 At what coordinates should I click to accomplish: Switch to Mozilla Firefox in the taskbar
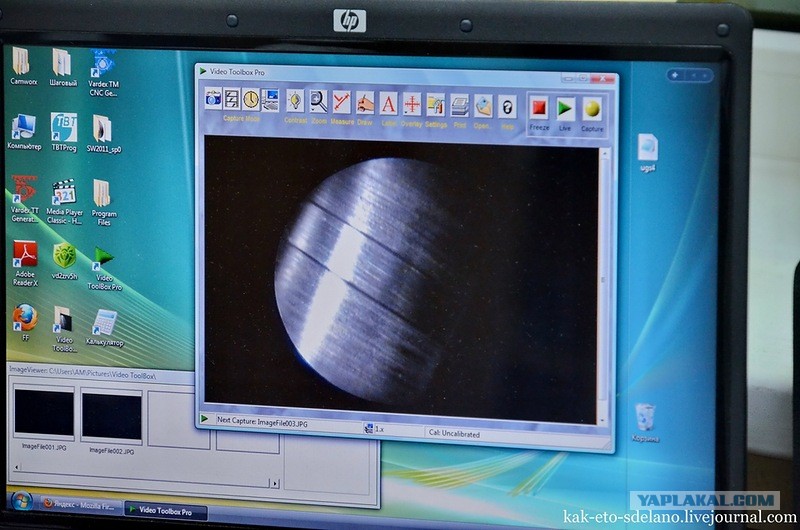(75, 505)
